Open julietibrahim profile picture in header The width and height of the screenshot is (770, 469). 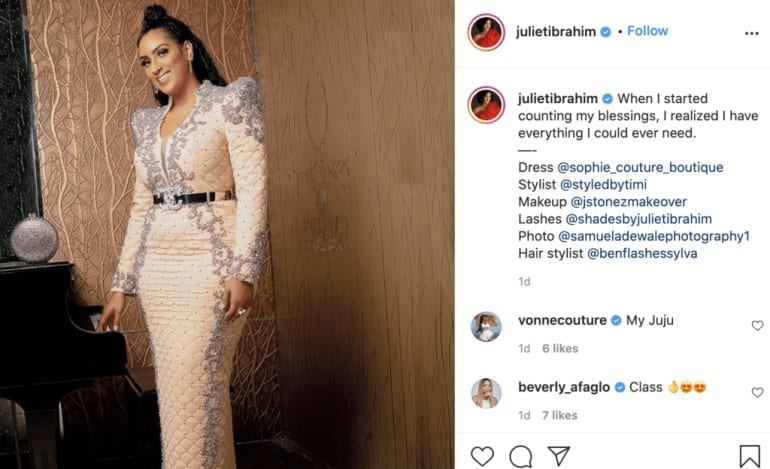[x=486, y=32]
